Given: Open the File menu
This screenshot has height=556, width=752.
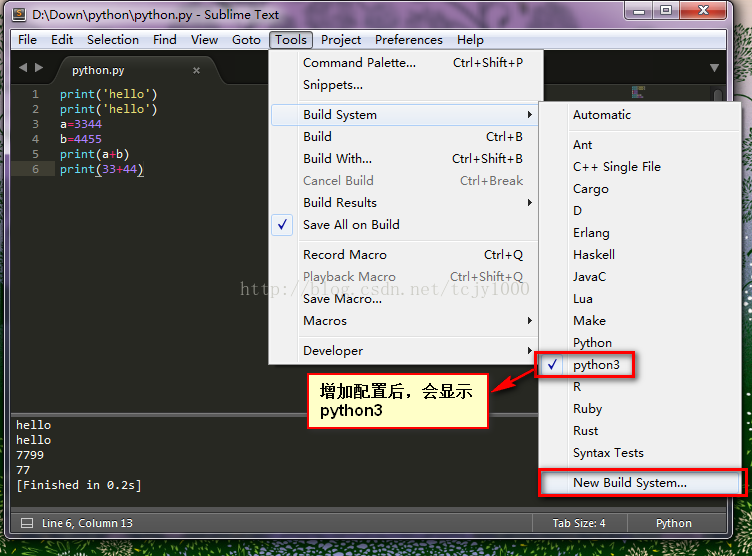Looking at the screenshot, I should click(x=27, y=40).
